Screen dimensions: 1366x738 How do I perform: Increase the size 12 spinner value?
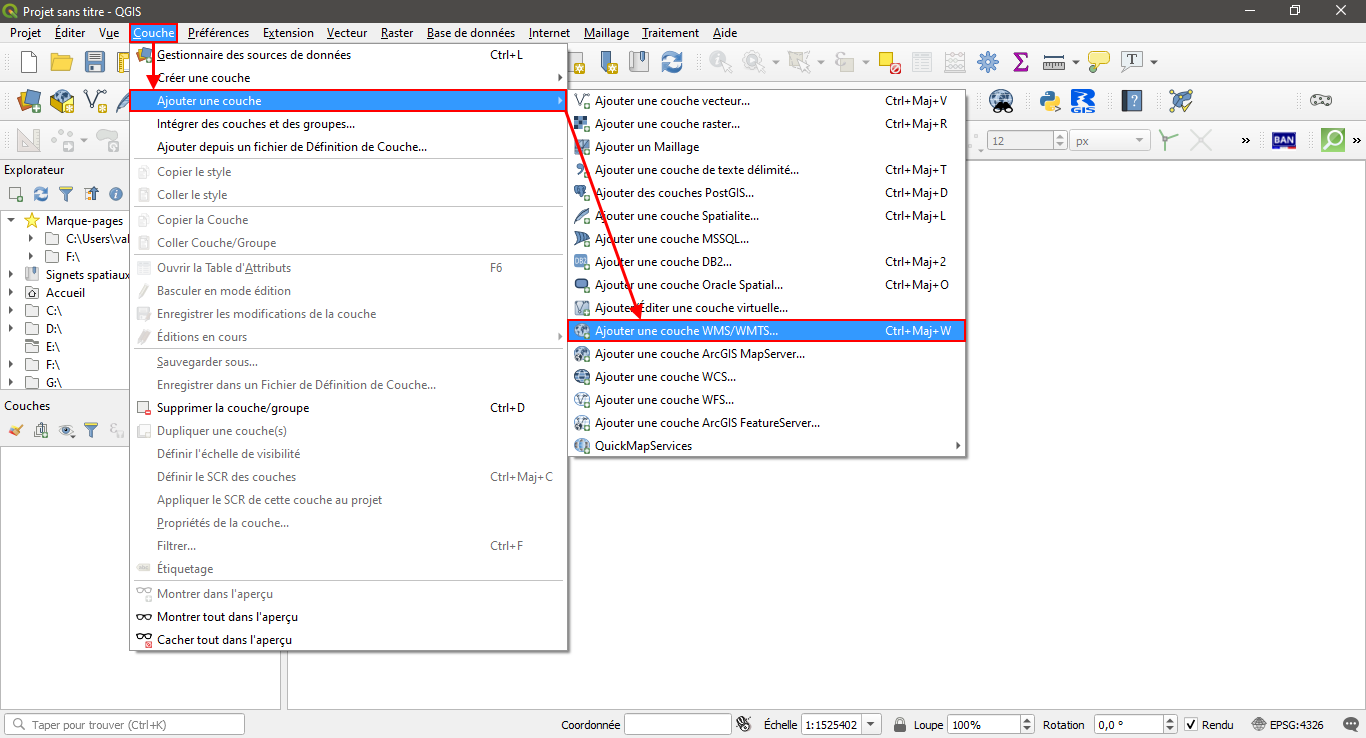click(1061, 137)
